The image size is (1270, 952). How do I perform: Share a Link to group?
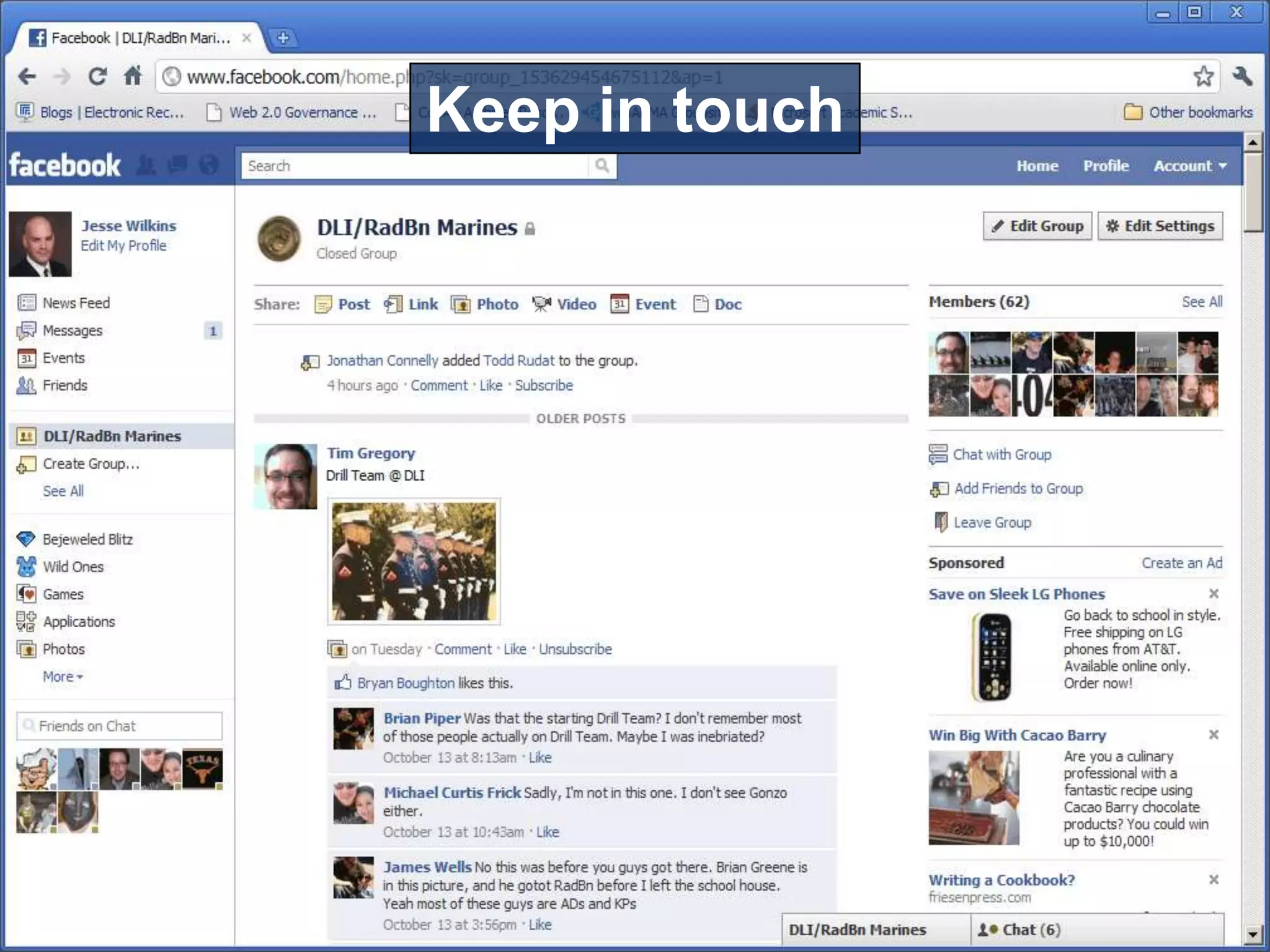coord(411,304)
